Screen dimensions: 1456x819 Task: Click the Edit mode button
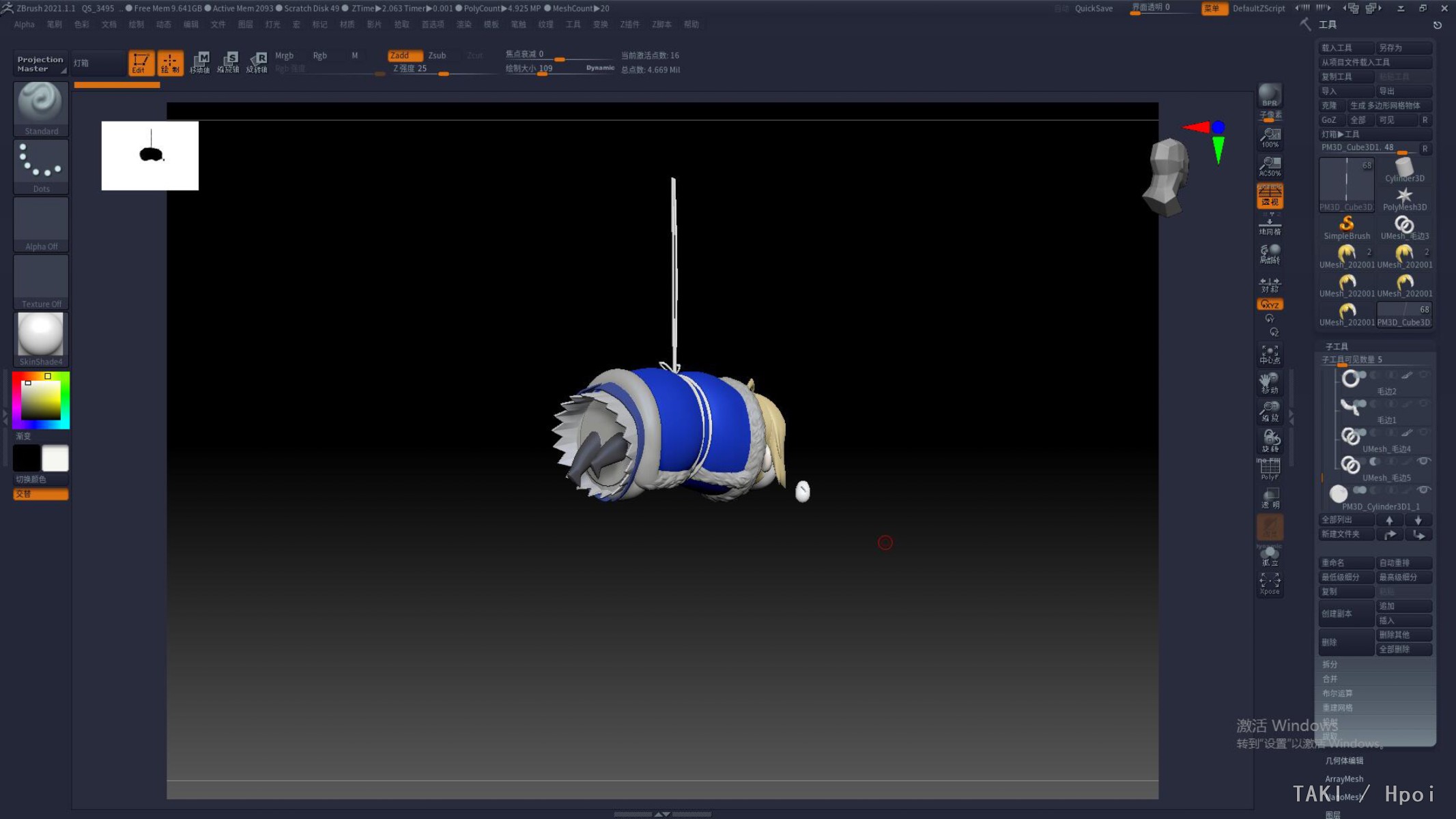click(141, 63)
